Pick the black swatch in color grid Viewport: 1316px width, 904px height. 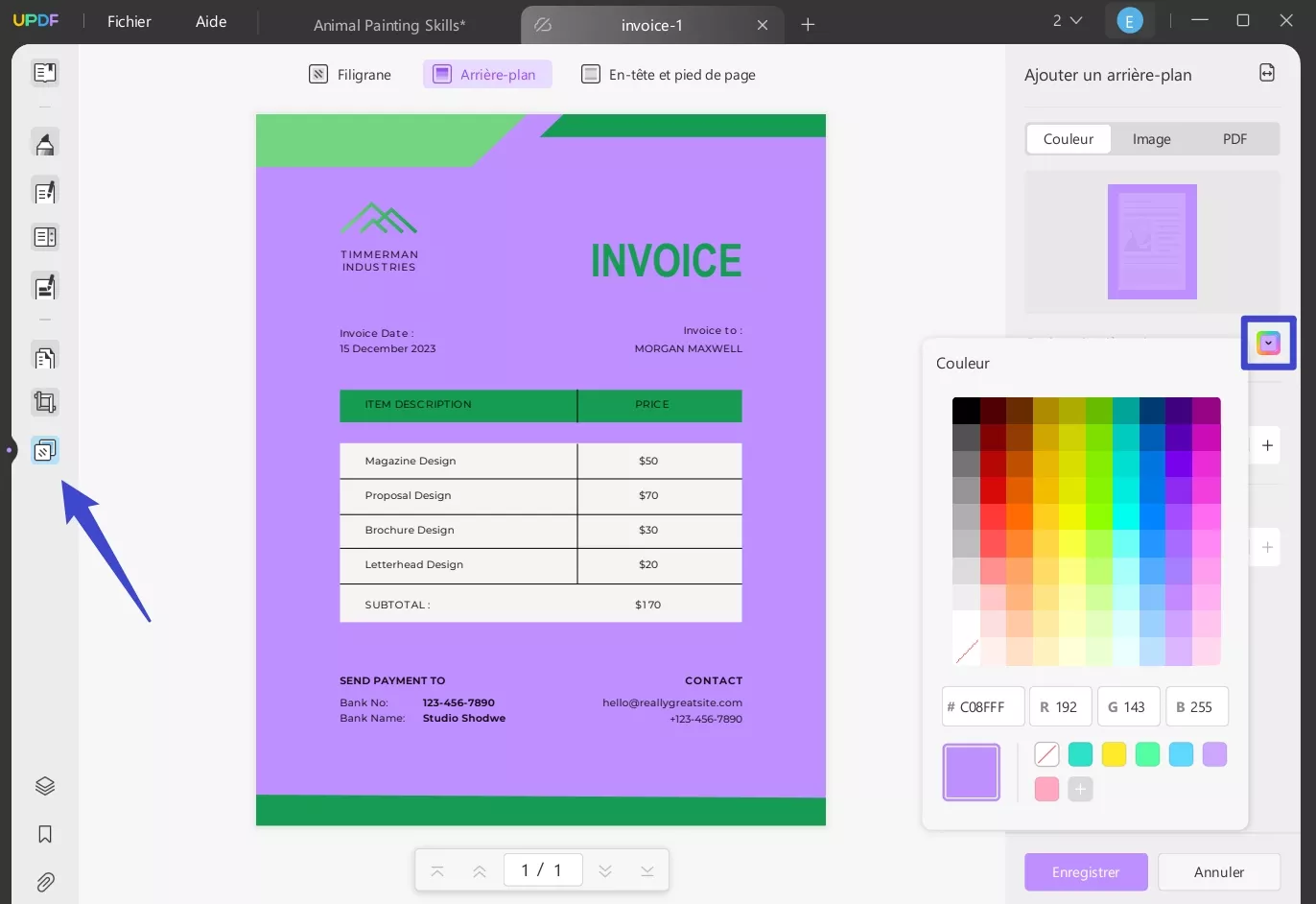(966, 411)
